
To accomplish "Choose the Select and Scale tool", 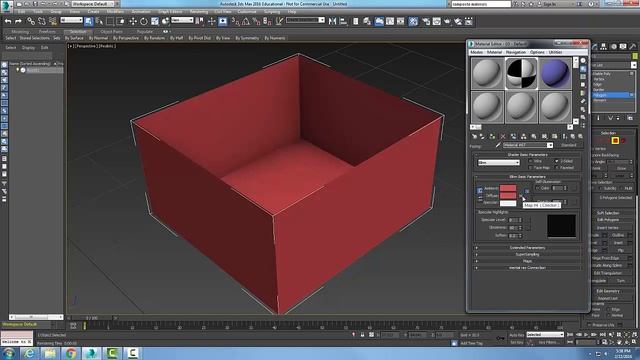I will click(x=155, y=21).
